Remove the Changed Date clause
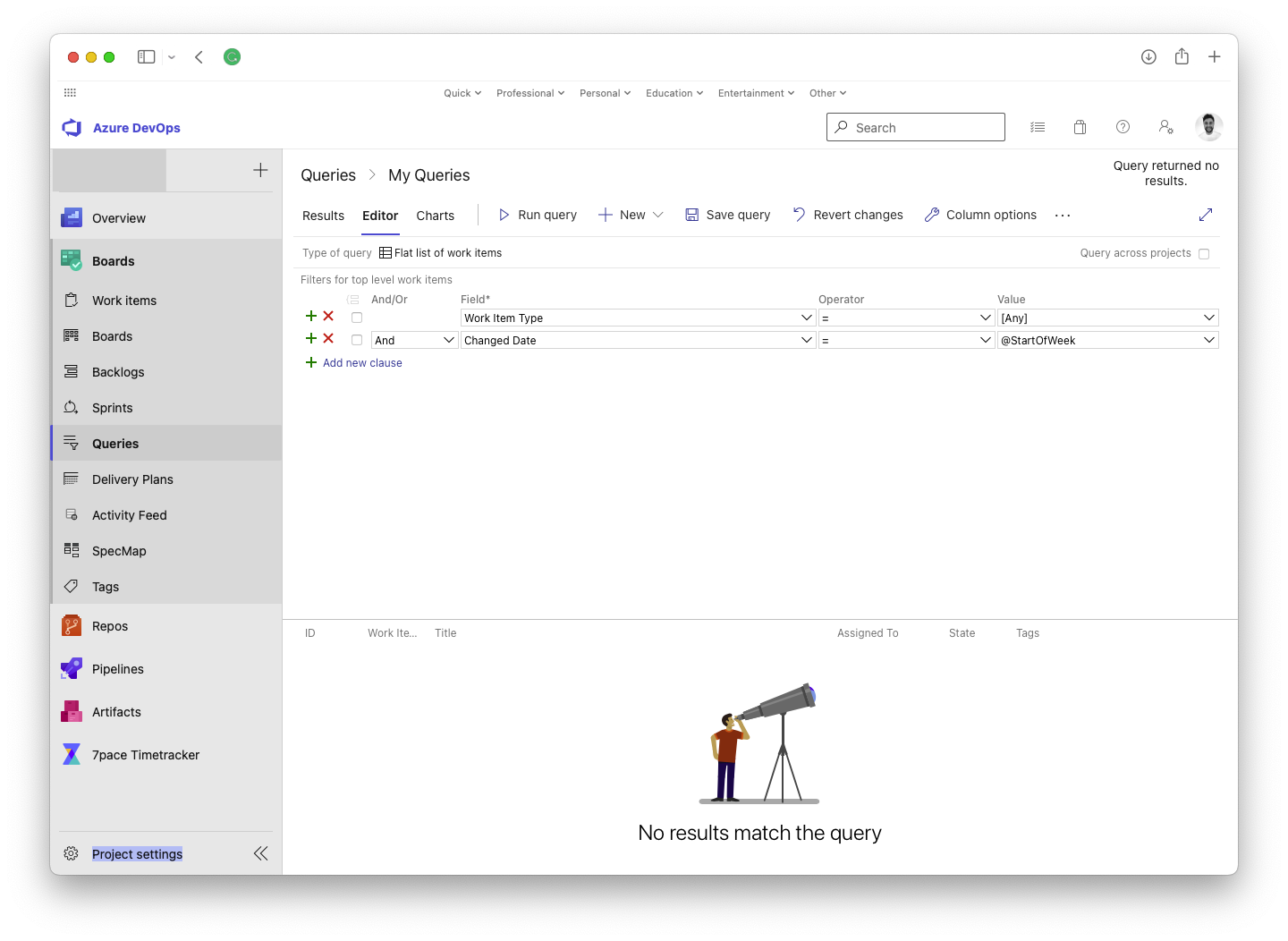 328,338
